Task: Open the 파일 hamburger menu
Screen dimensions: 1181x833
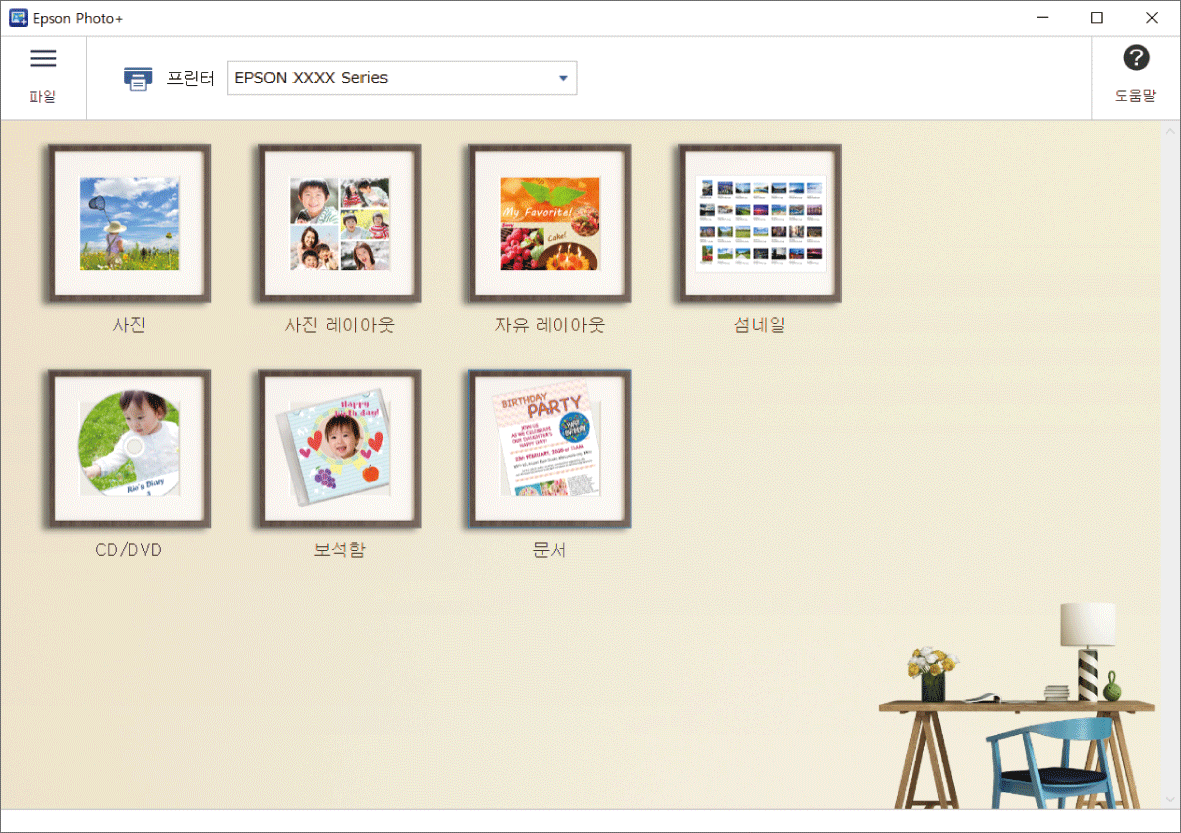Action: pos(43,59)
